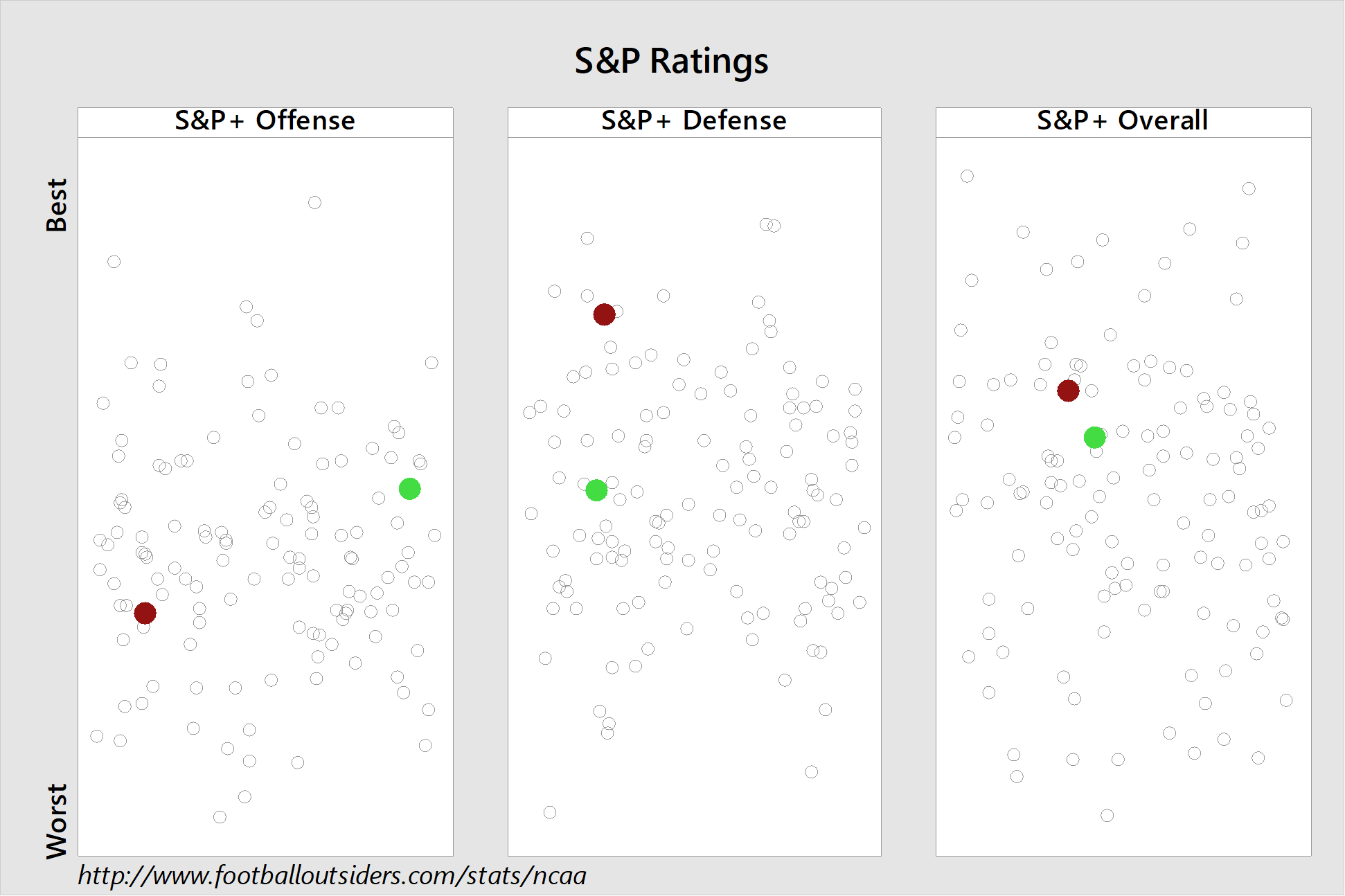Click the S&P+ Defense panel header
The width and height of the screenshot is (1345, 896).
(x=694, y=122)
